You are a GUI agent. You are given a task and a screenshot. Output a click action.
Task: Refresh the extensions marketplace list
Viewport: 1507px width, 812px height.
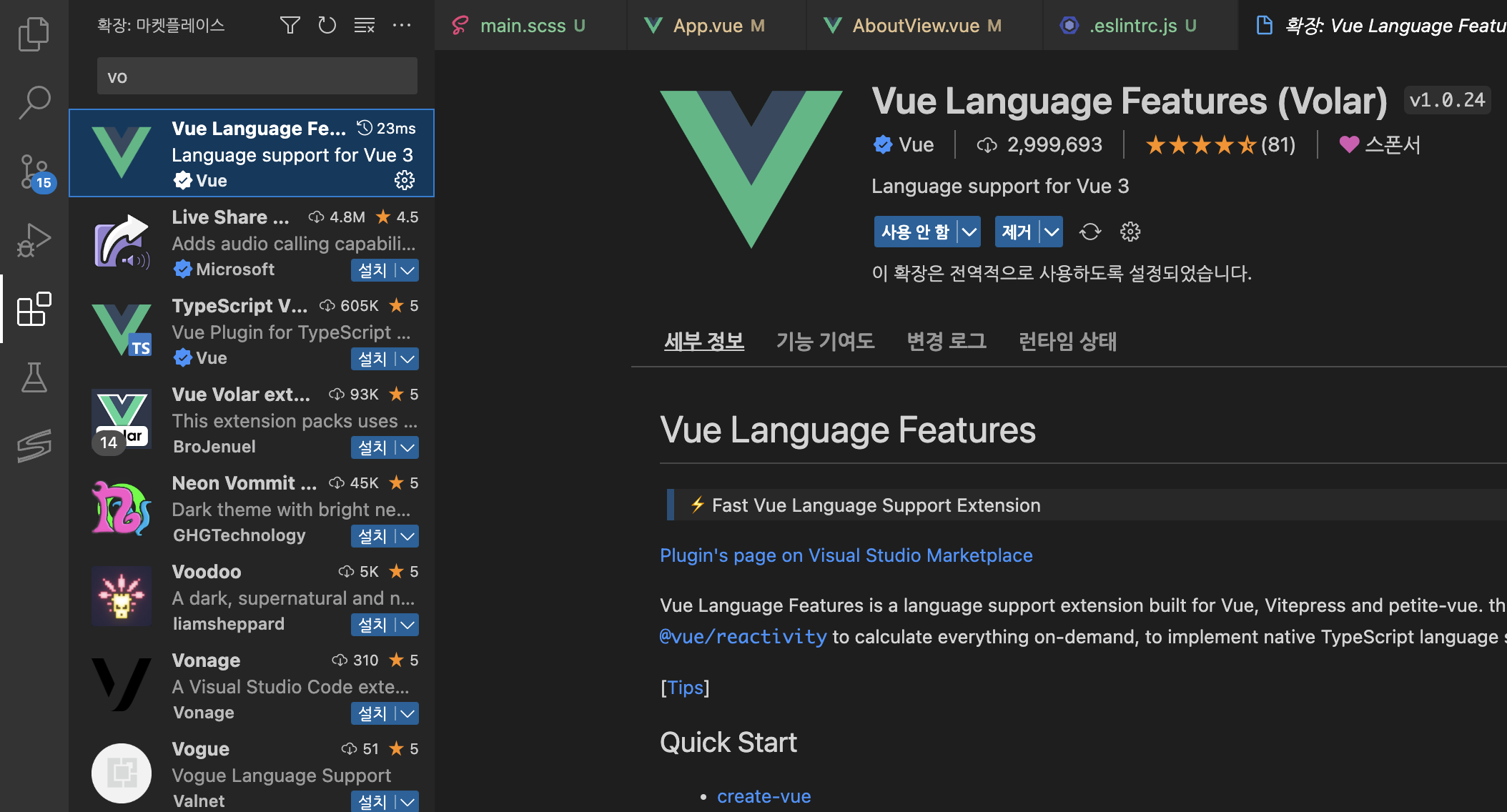pyautogui.click(x=327, y=26)
